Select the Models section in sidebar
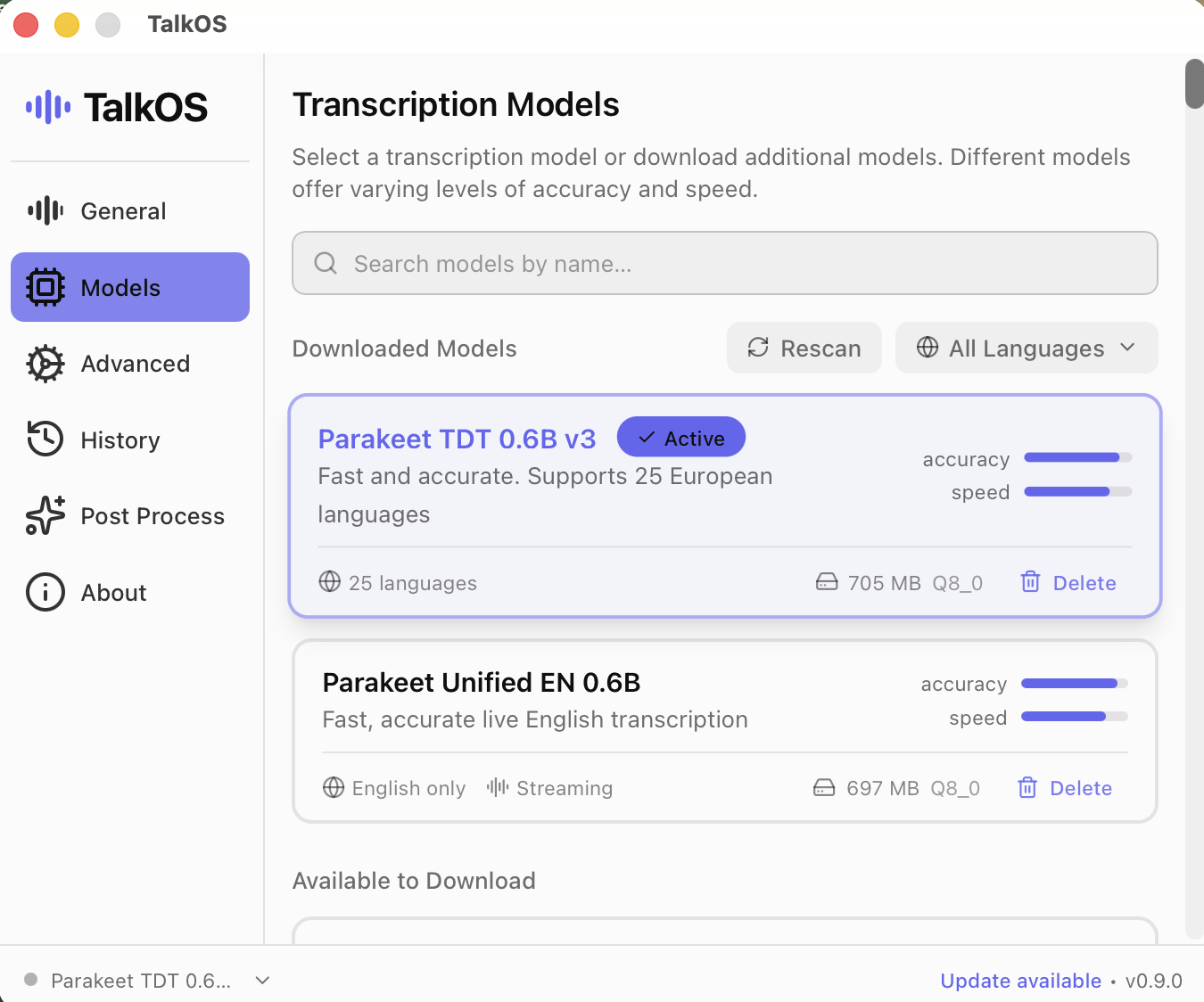This screenshot has width=1204, height=1002. (130, 287)
